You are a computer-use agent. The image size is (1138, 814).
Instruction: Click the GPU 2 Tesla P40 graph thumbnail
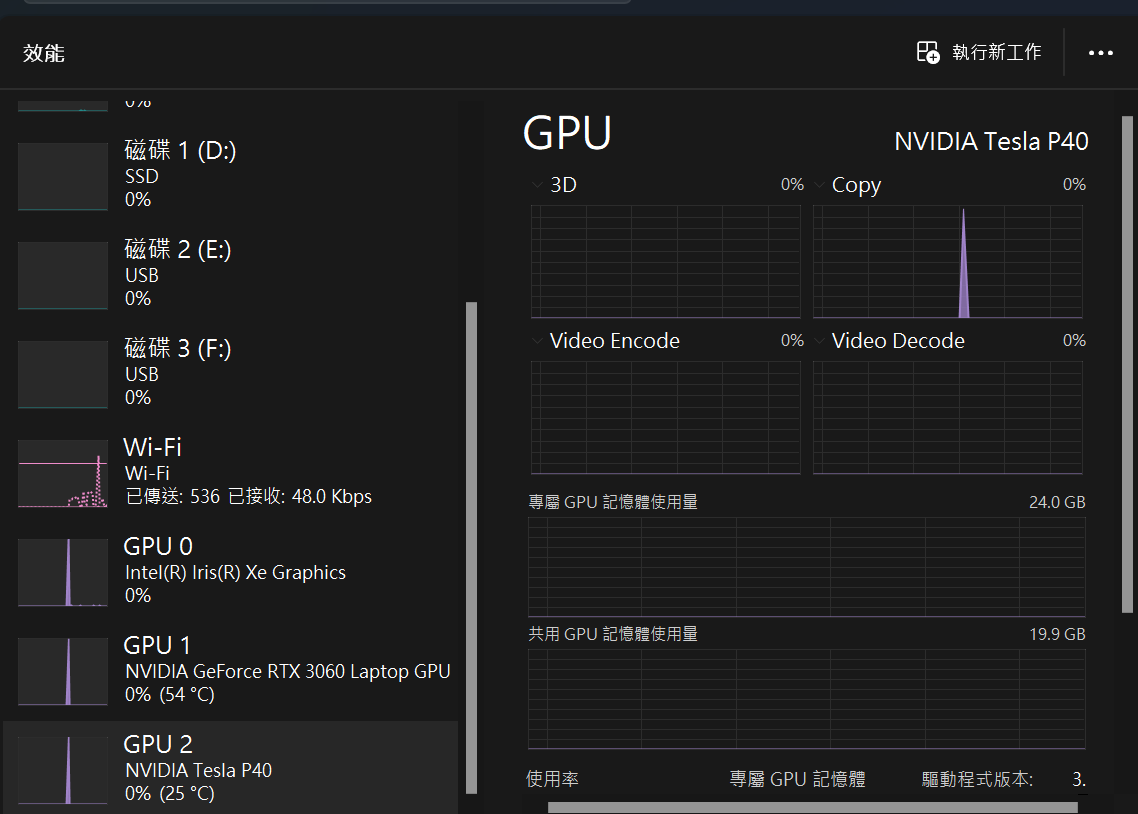(63, 770)
